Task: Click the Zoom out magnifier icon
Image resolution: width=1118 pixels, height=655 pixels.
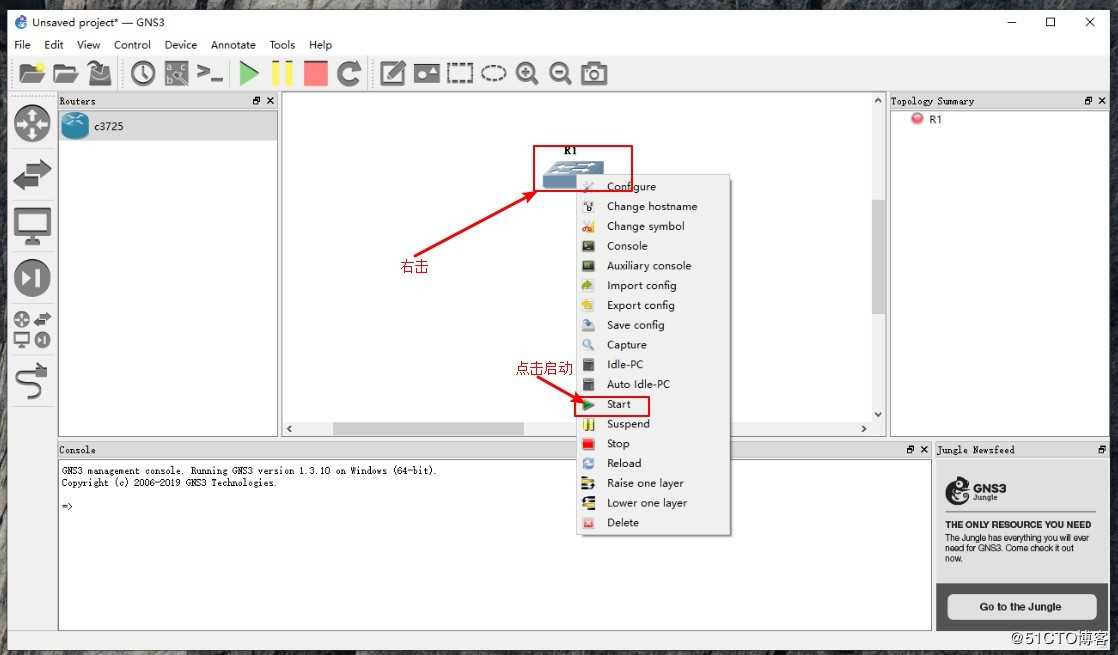Action: (x=560, y=73)
